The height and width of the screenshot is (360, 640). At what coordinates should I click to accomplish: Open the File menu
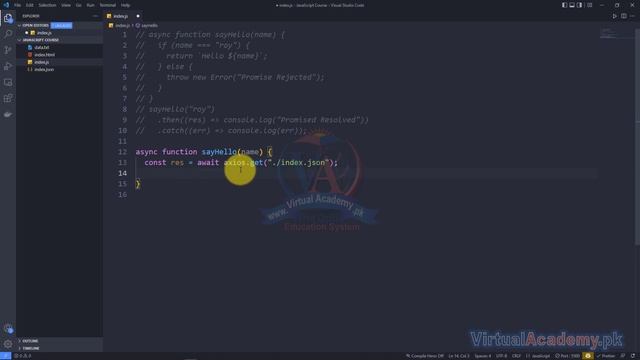point(18,5)
